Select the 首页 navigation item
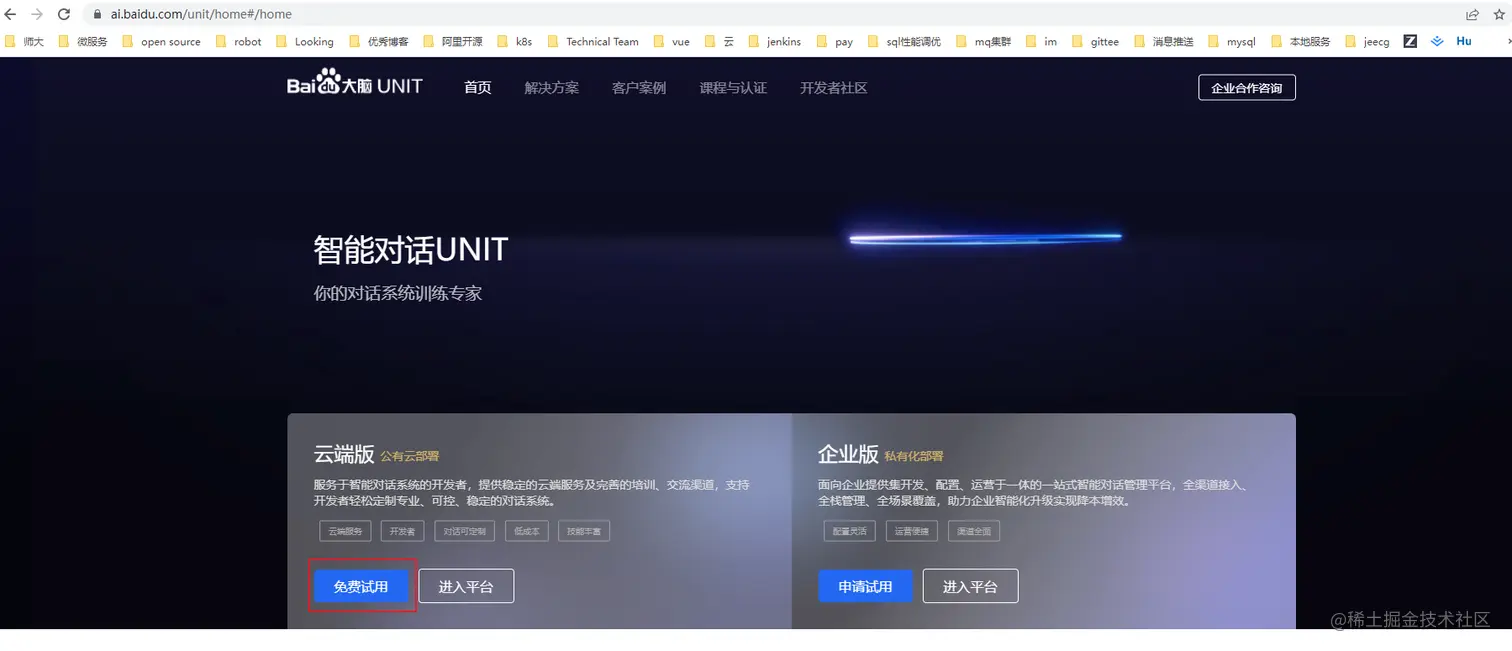 coord(478,88)
